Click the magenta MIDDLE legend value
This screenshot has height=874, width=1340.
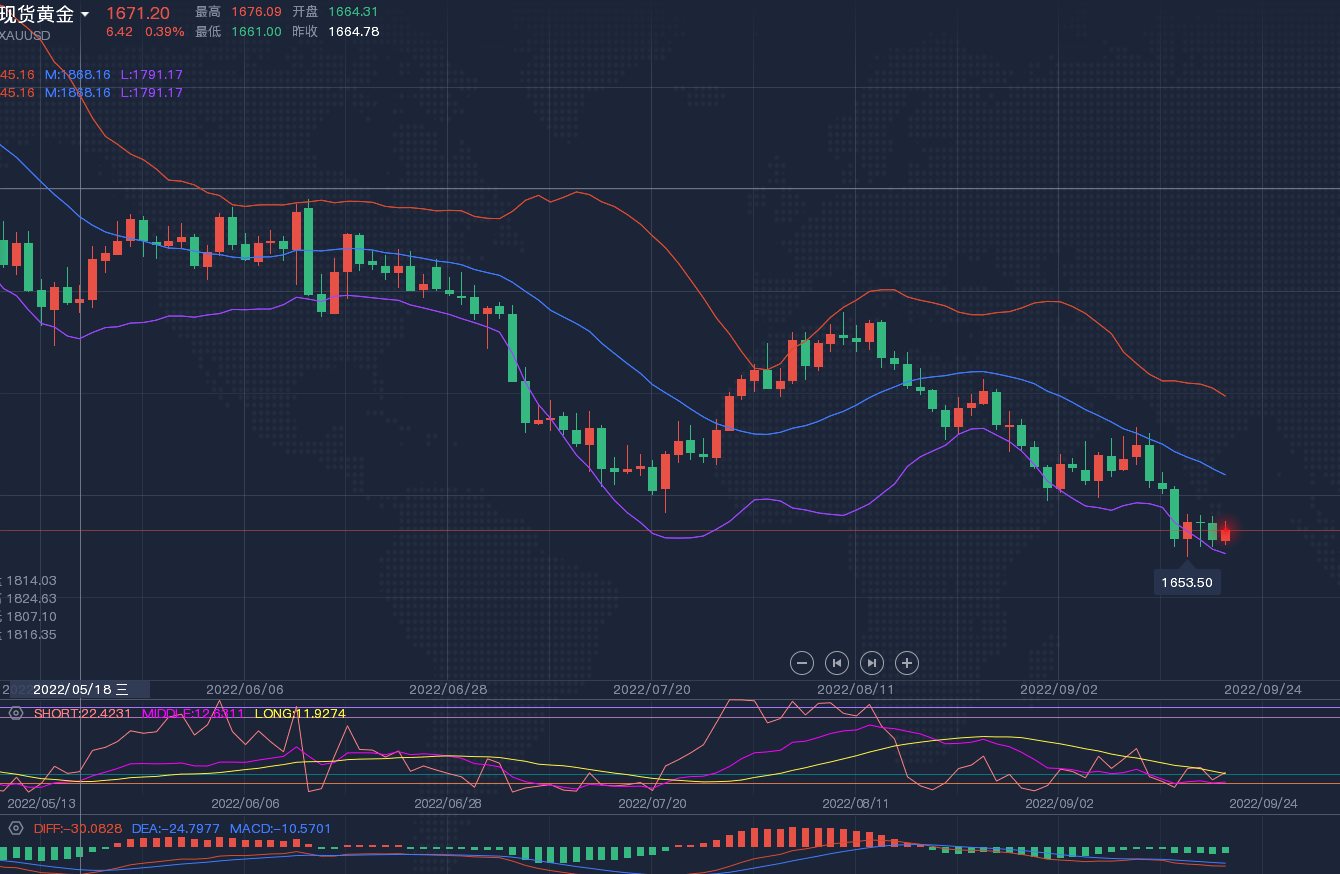tap(193, 713)
